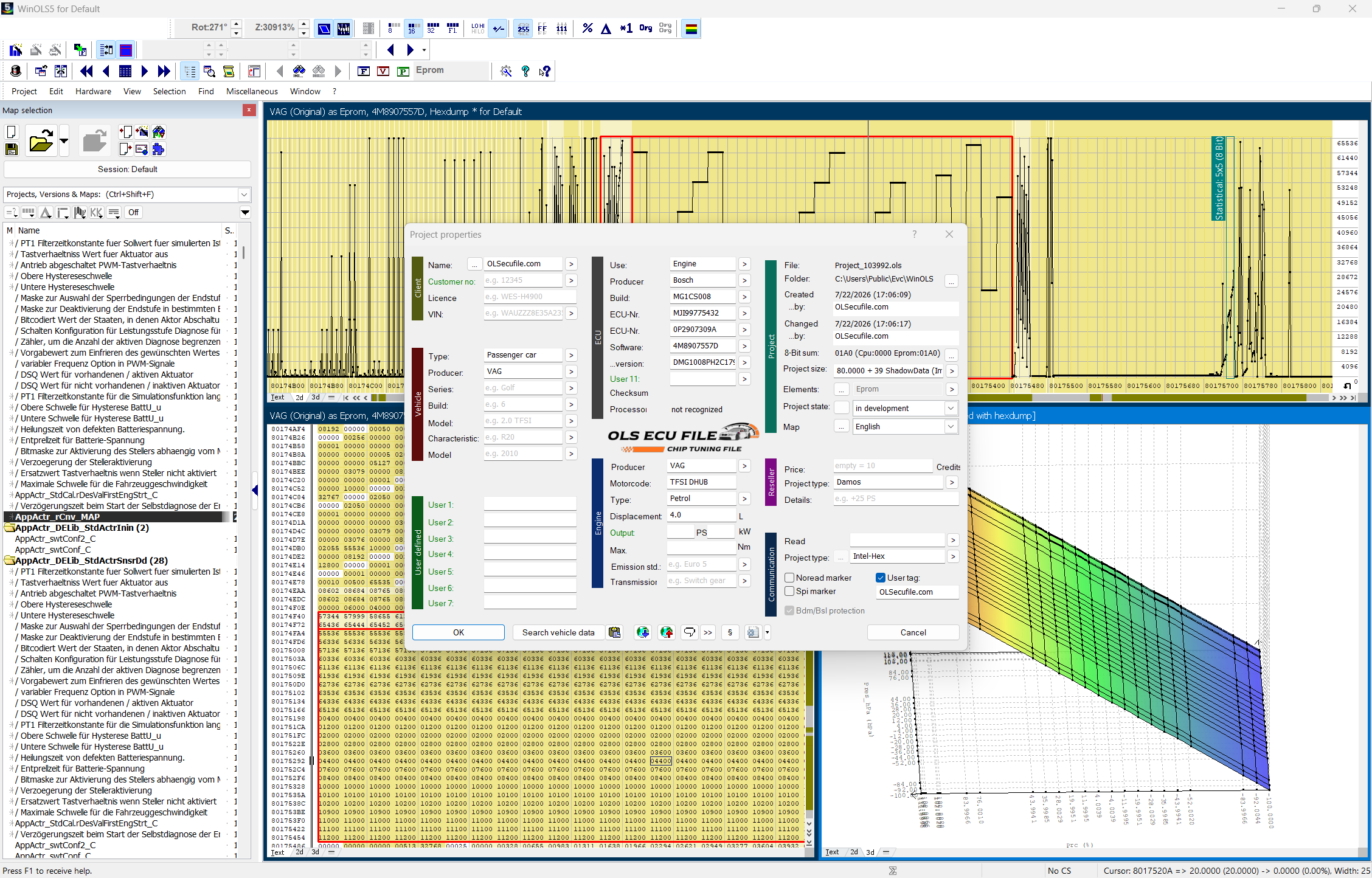The image size is (1372, 878).
Task: Open the arrow menu beside vehicle Type field
Action: coord(570,355)
